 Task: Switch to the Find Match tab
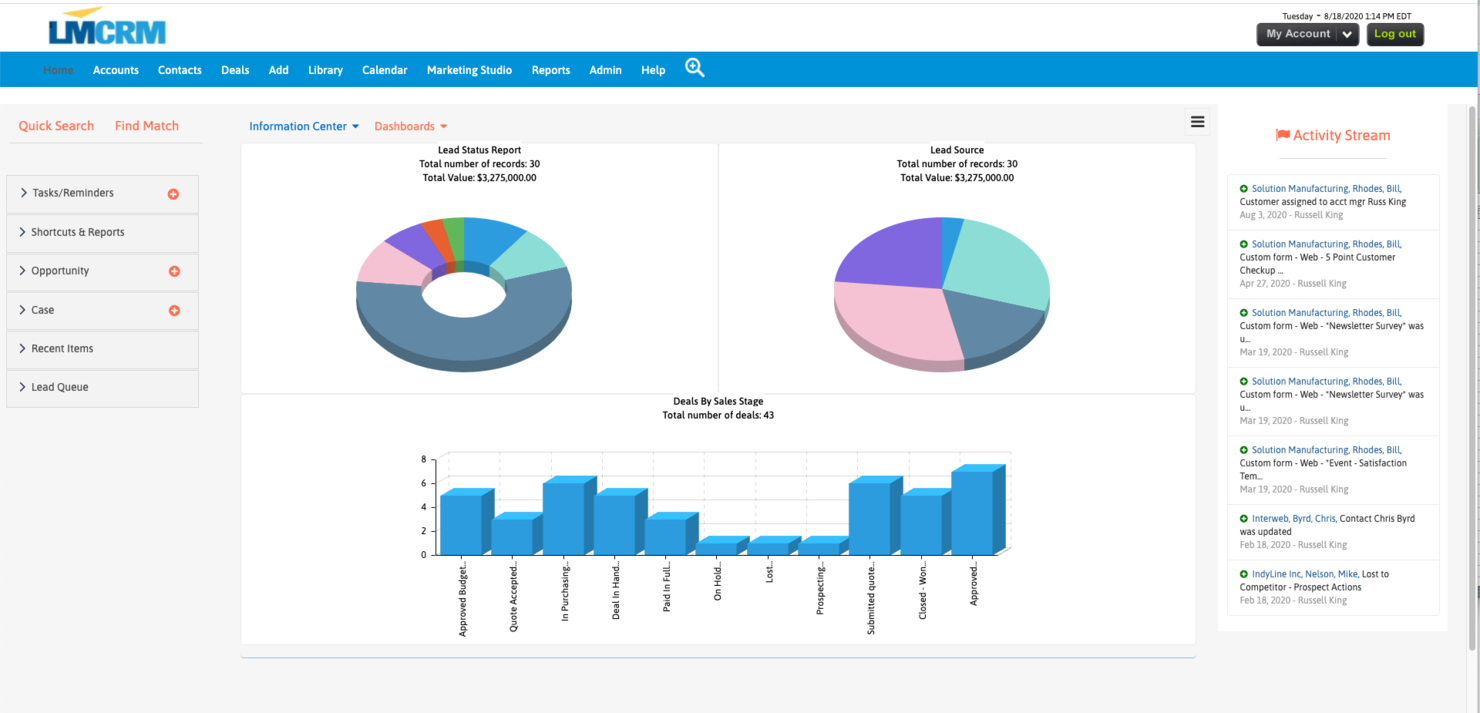[146, 125]
